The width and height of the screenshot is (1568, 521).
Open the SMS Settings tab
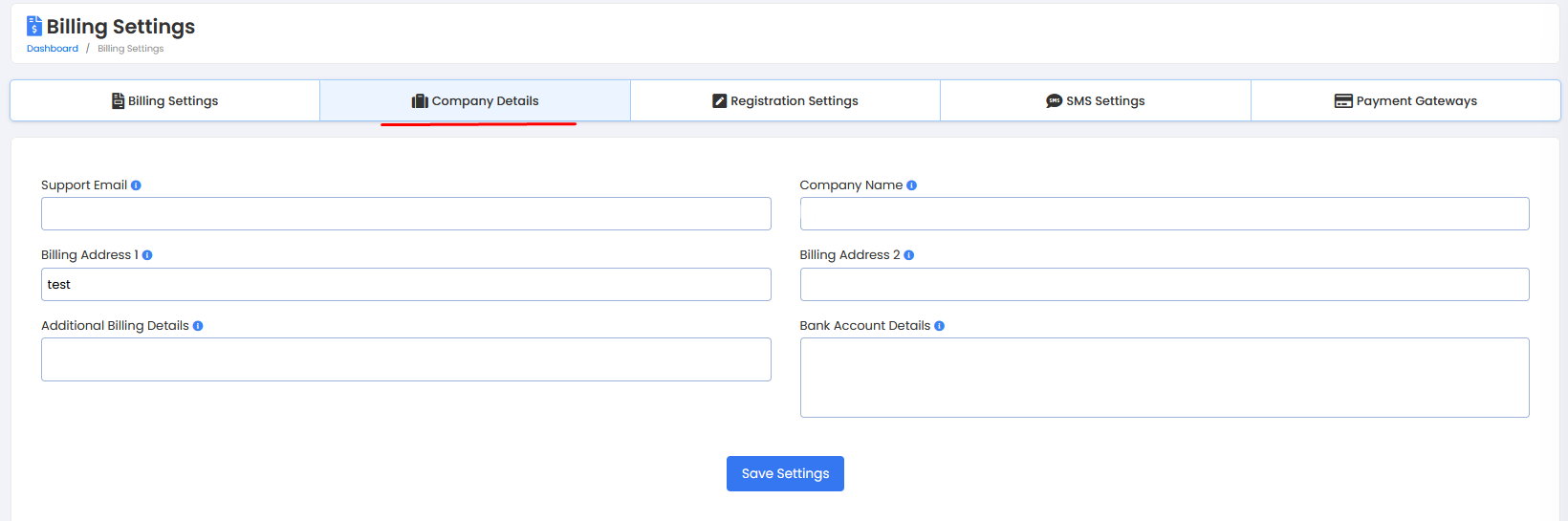coord(1096,101)
